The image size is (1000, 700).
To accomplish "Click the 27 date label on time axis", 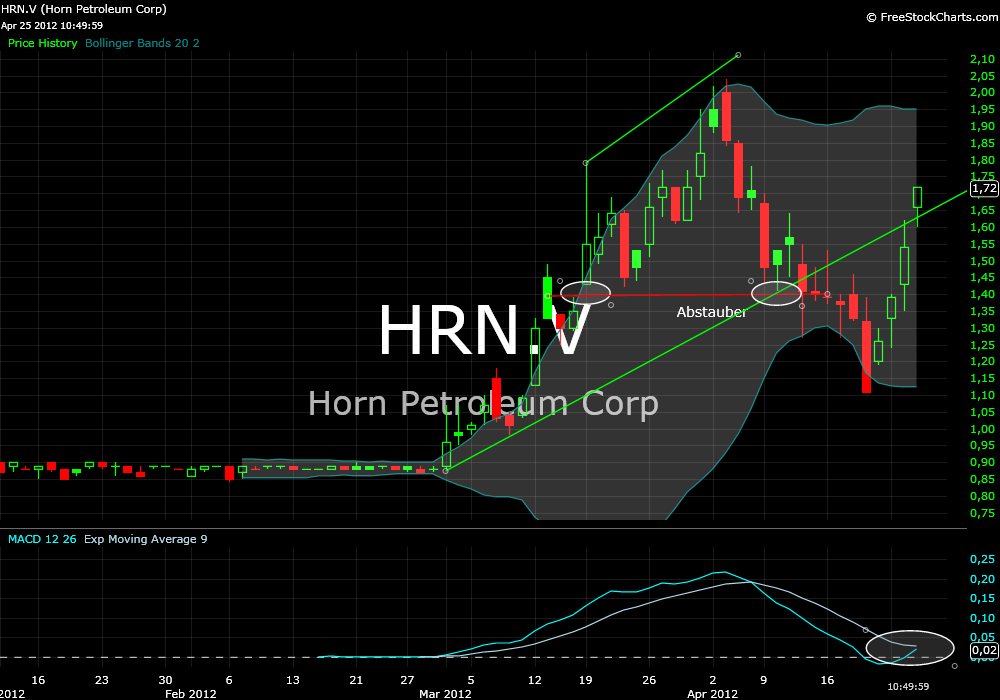I will 407,680.
